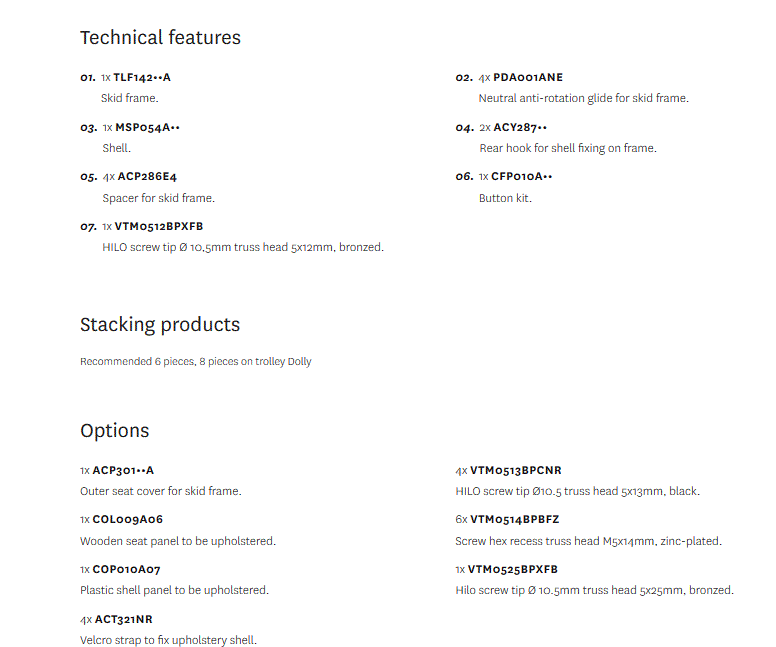Click option code VTM0514BPBFZ
Image resolution: width=776 pixels, height=647 pixels.
click(515, 519)
